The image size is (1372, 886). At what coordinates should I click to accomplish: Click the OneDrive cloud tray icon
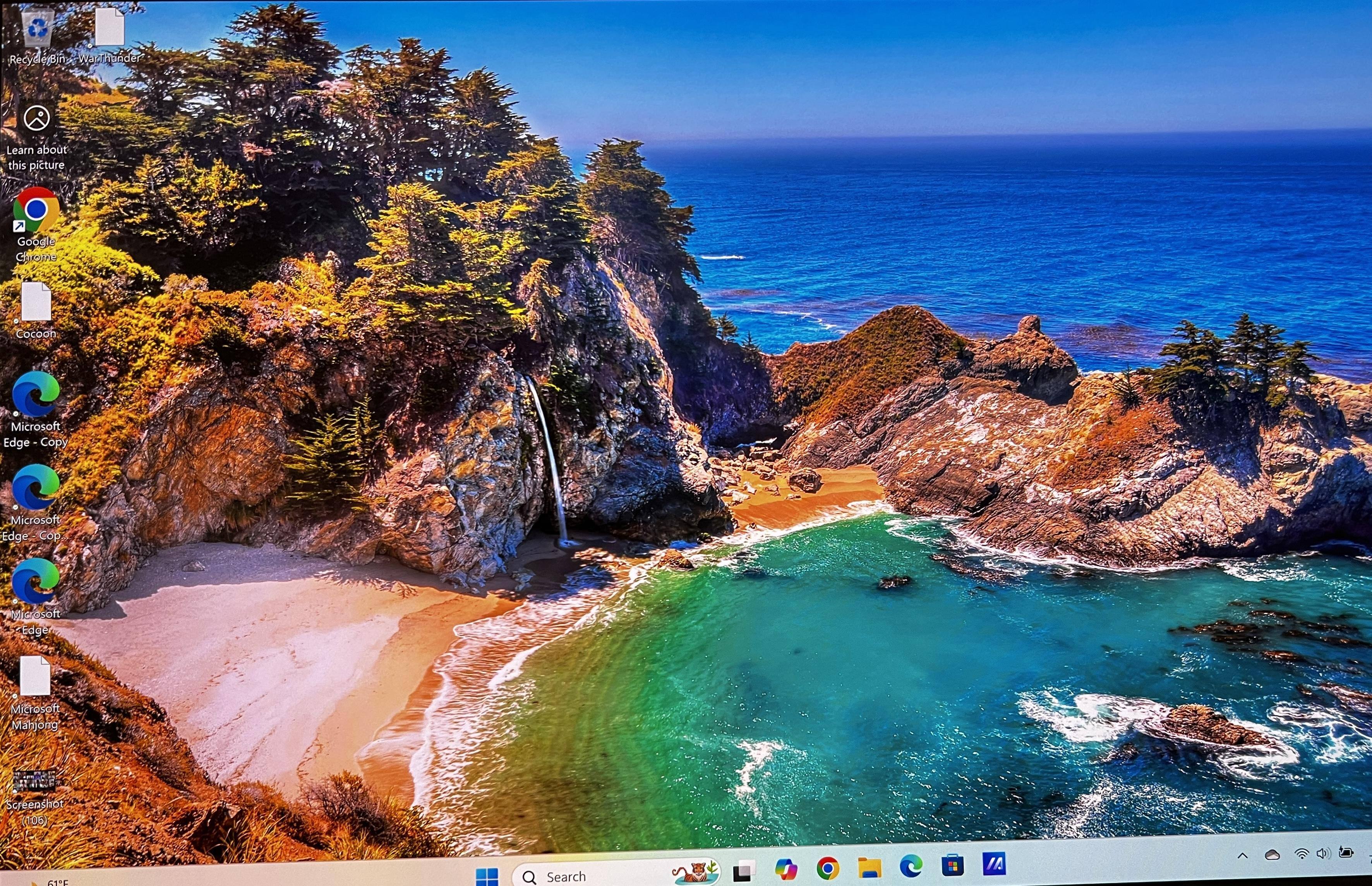pos(1272,855)
